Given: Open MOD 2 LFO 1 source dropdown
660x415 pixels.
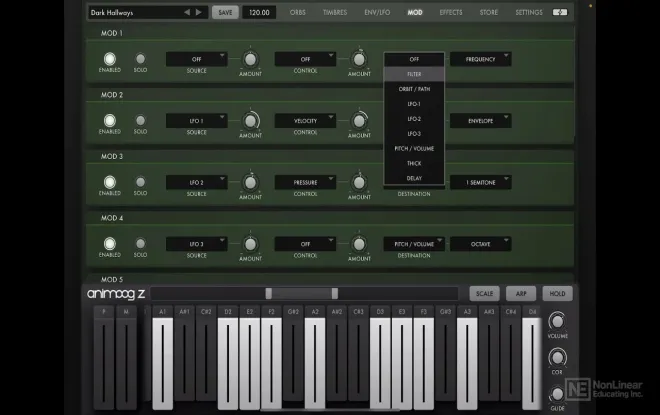Looking at the screenshot, I should 197,121.
